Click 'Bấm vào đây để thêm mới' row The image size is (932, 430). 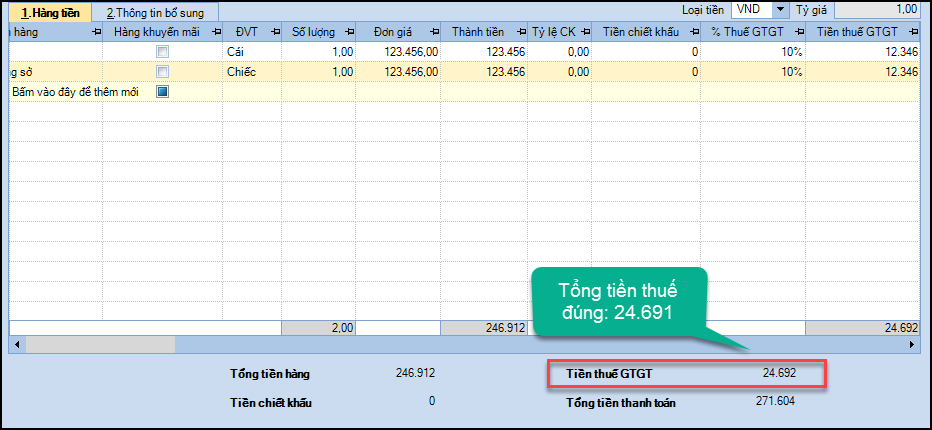[465, 92]
